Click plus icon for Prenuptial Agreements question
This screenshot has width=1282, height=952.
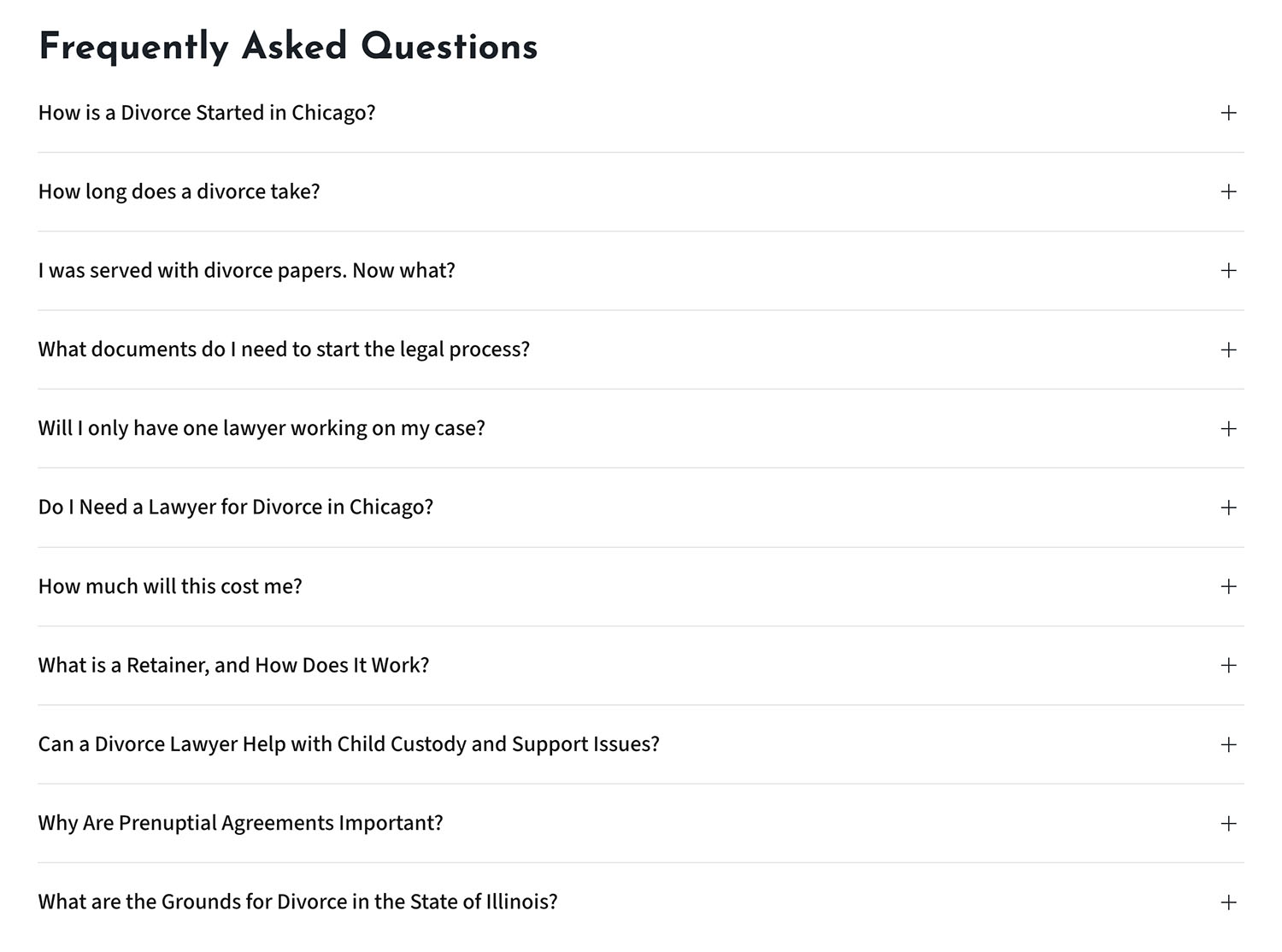[x=1228, y=823]
